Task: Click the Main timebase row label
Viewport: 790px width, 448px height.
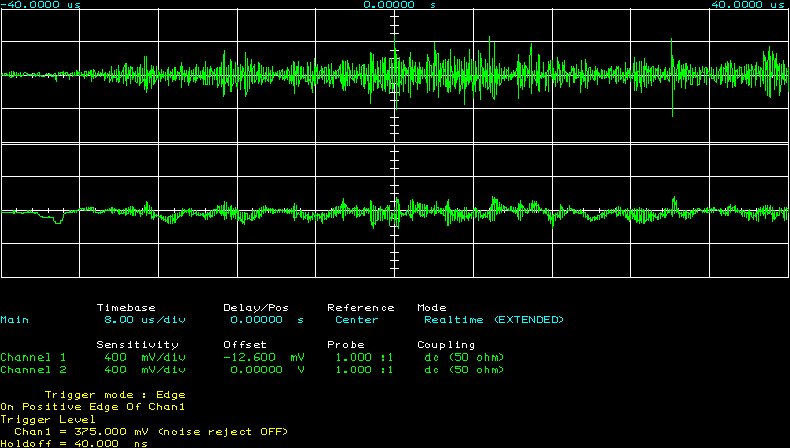Action: [x=15, y=320]
